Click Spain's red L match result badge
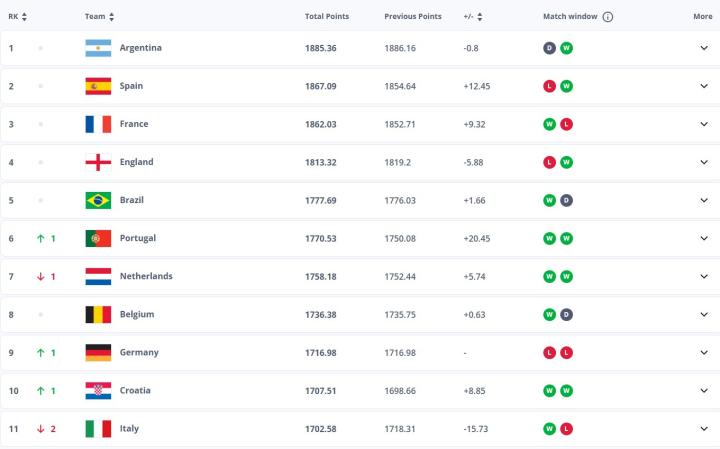The image size is (720, 449). click(549, 86)
